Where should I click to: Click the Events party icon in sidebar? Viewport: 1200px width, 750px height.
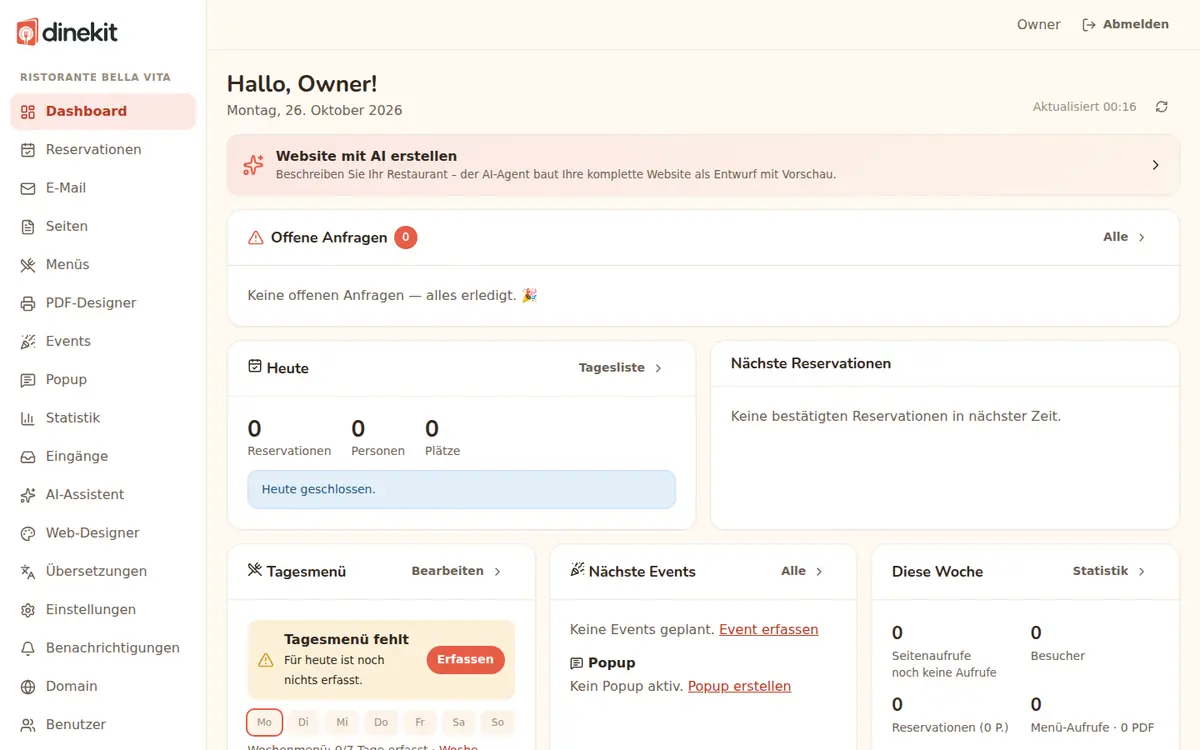pos(28,342)
